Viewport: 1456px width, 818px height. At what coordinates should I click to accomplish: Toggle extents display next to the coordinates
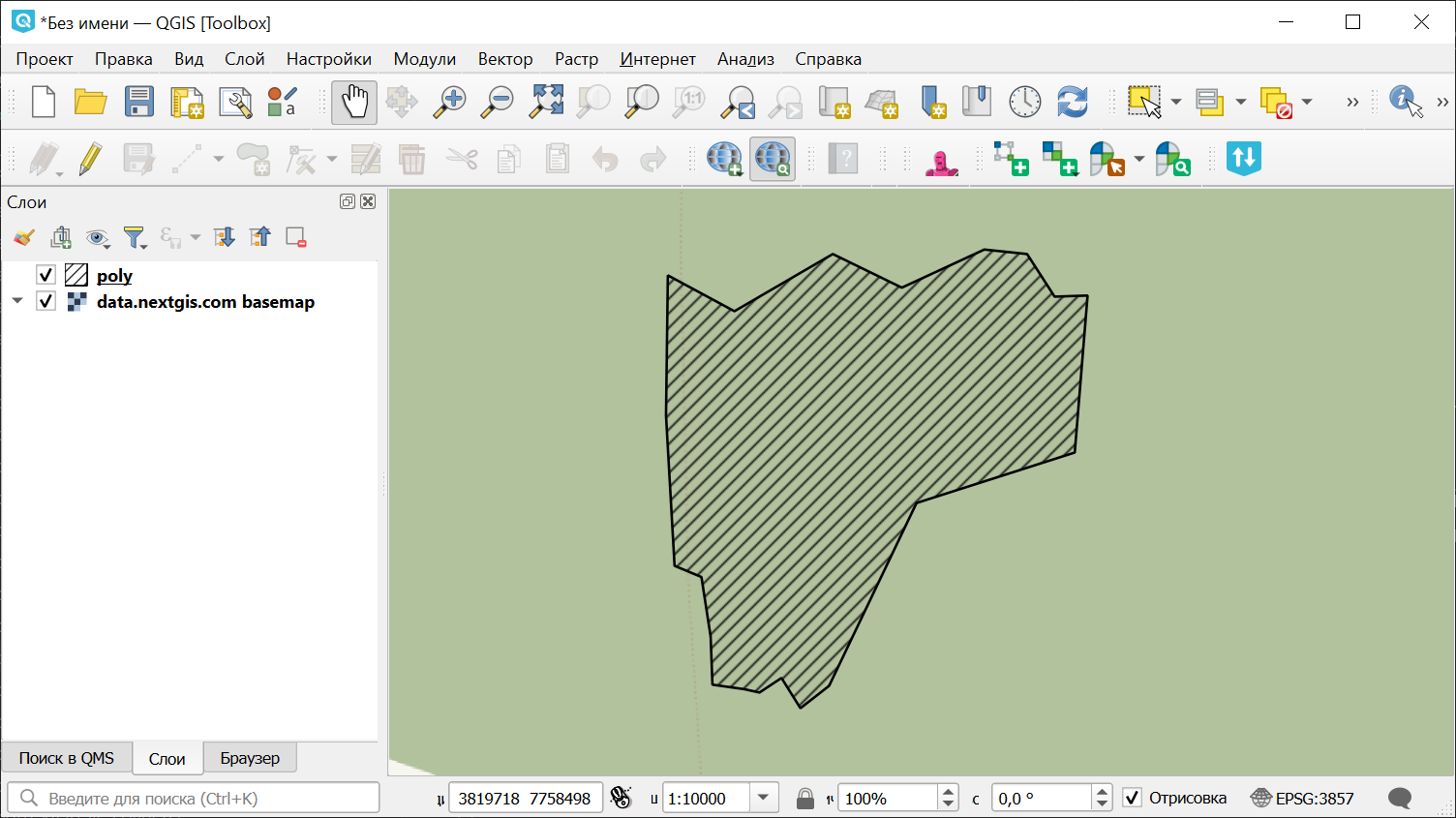click(x=621, y=799)
